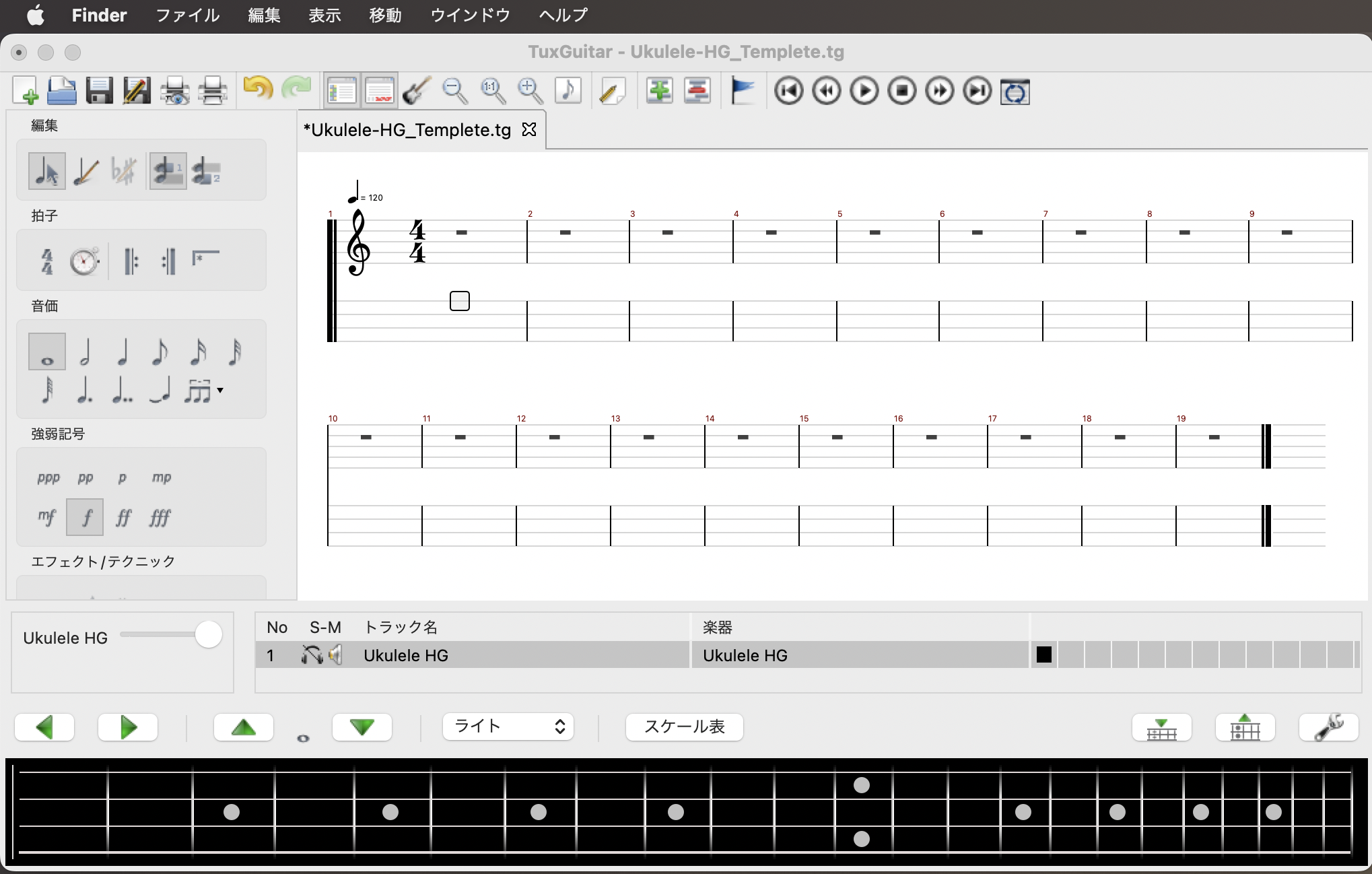The height and width of the screenshot is (874, 1372).
Task: Click the blue flag marker icon
Action: coord(742,91)
